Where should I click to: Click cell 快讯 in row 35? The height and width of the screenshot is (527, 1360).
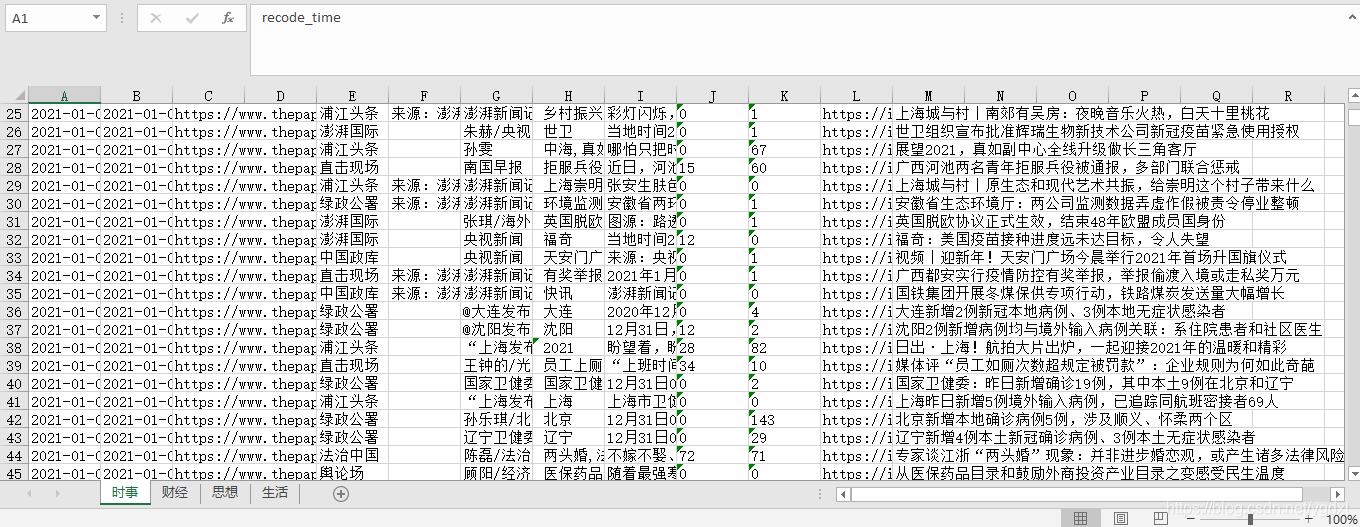coord(569,293)
